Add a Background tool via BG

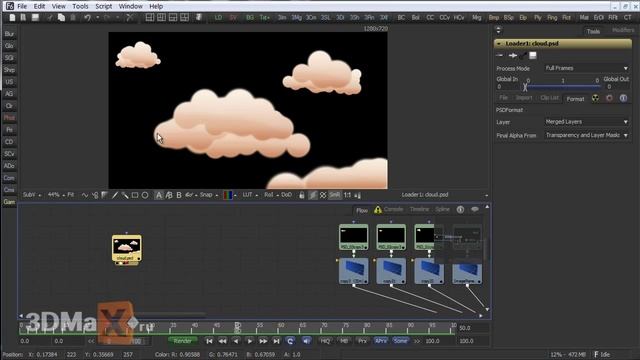coord(250,18)
